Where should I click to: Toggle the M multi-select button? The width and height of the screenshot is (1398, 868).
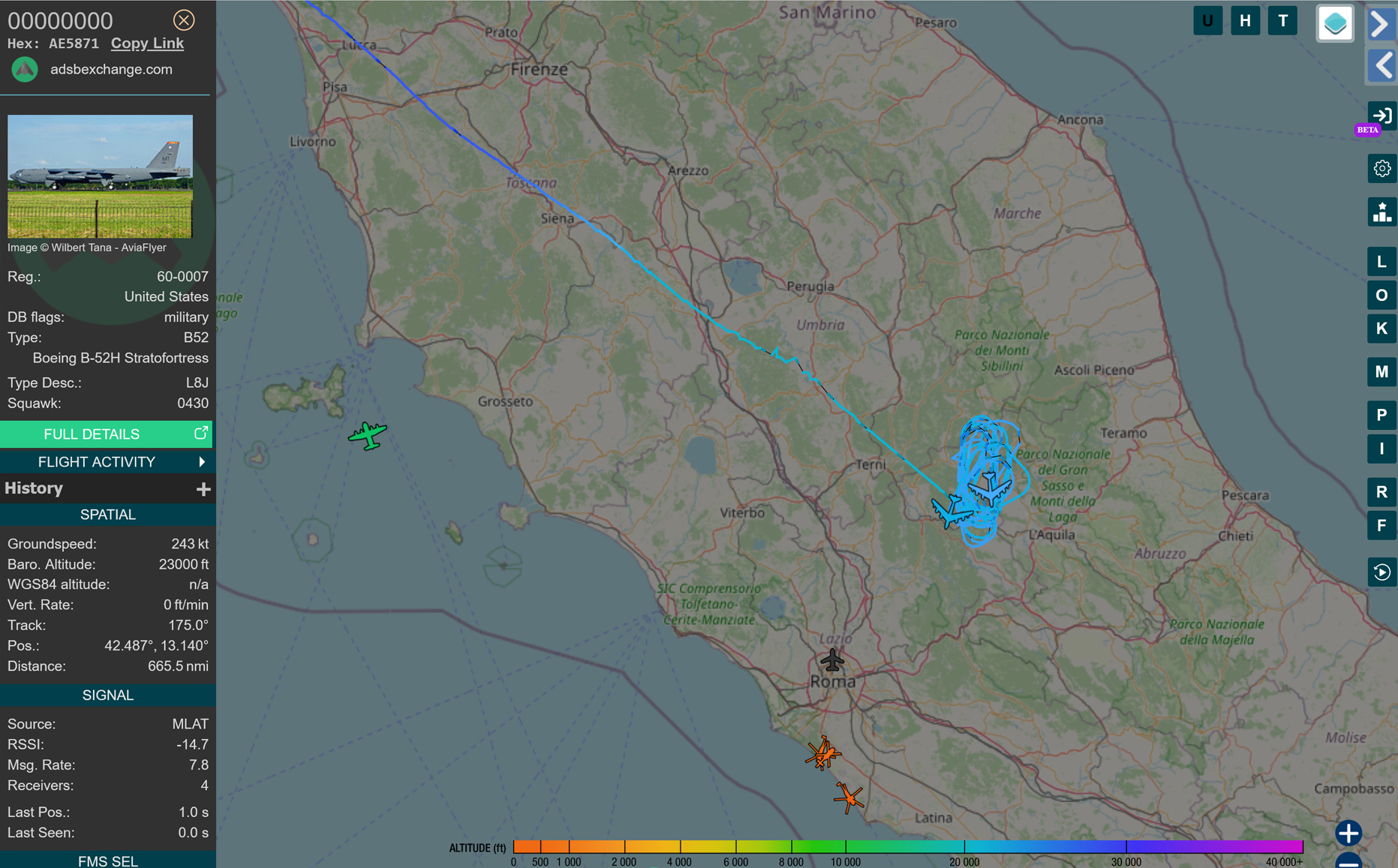click(x=1381, y=372)
